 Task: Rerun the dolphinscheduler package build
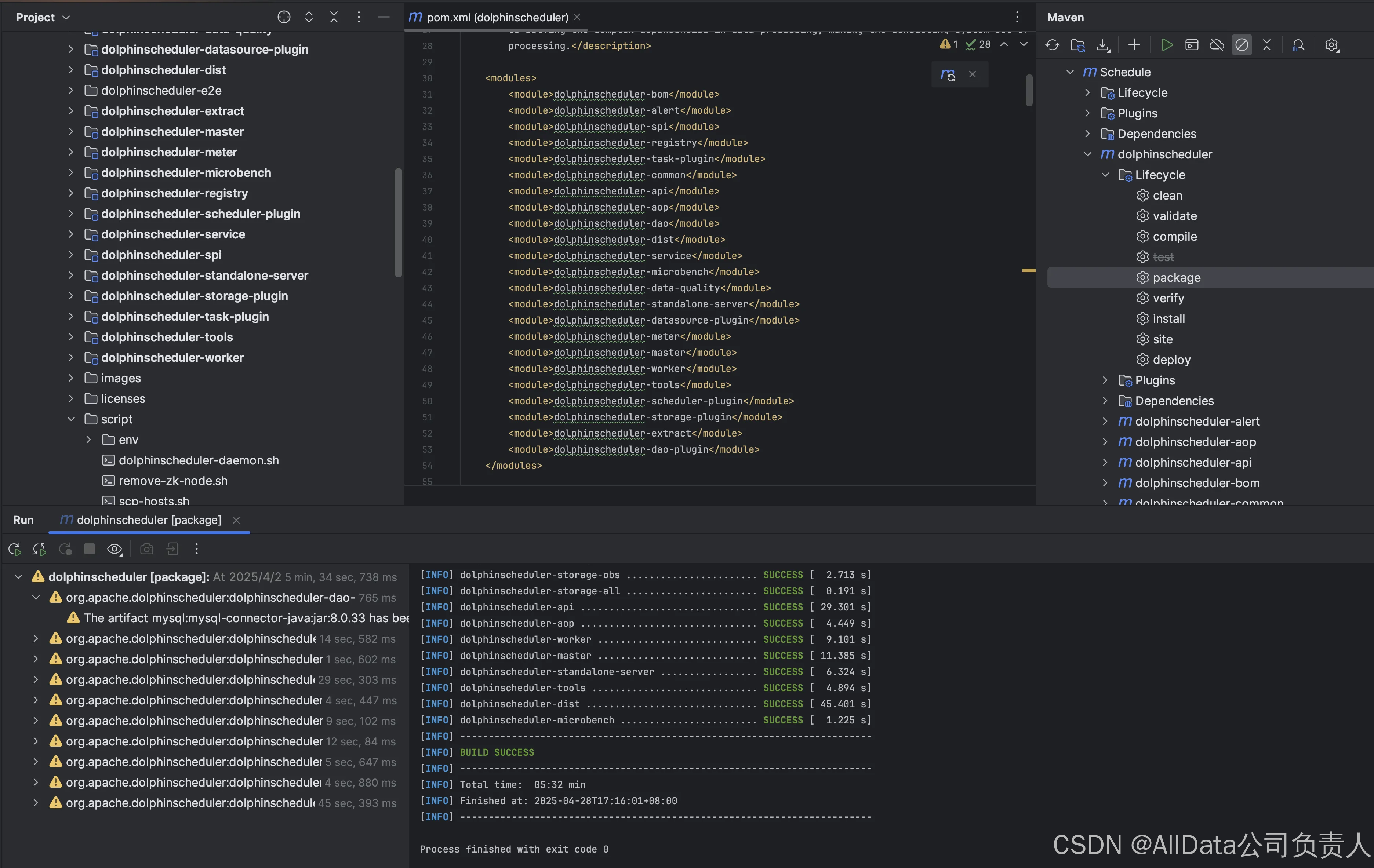point(15,549)
